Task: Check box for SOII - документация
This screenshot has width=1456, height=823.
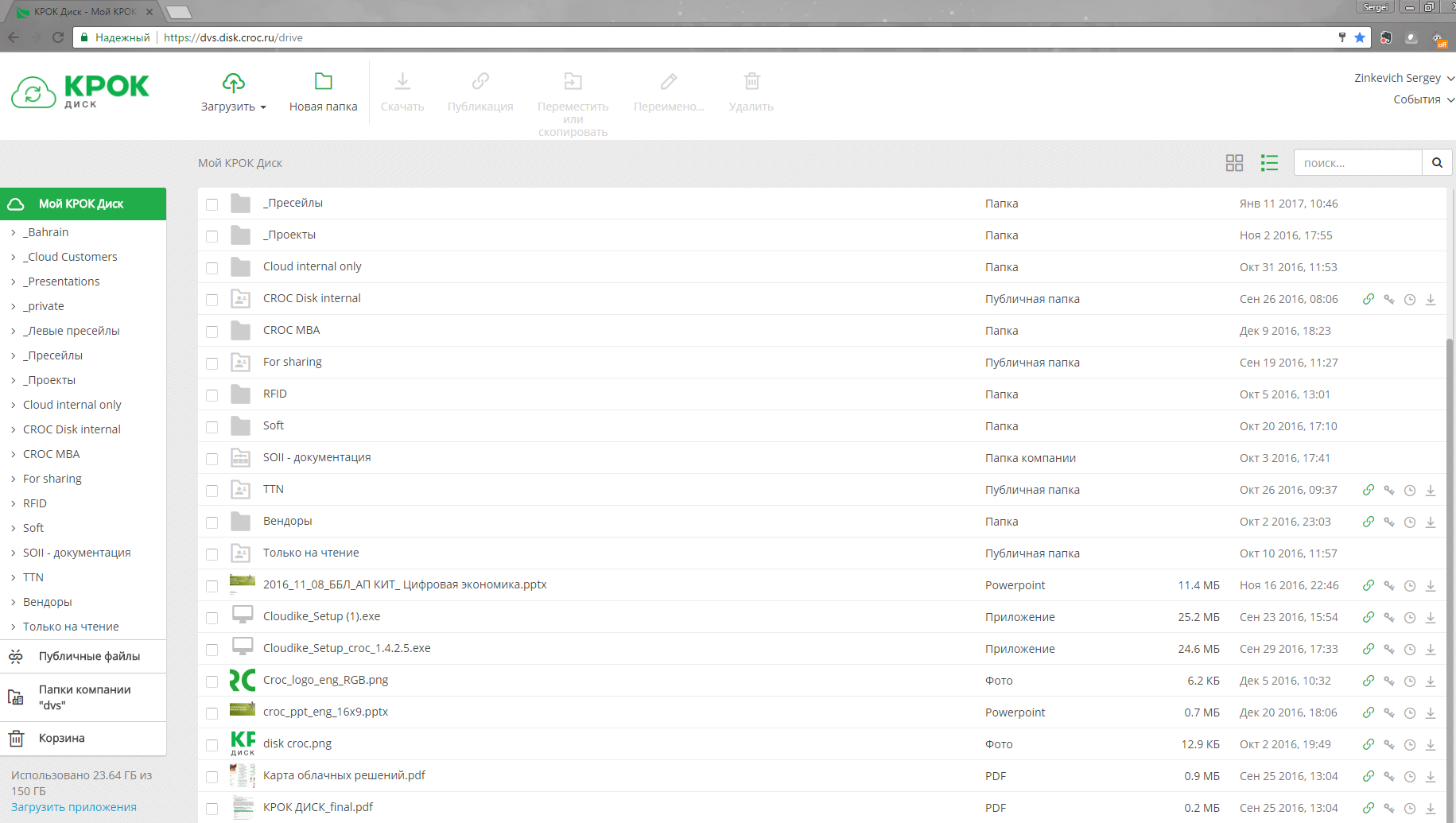Action: click(212, 459)
